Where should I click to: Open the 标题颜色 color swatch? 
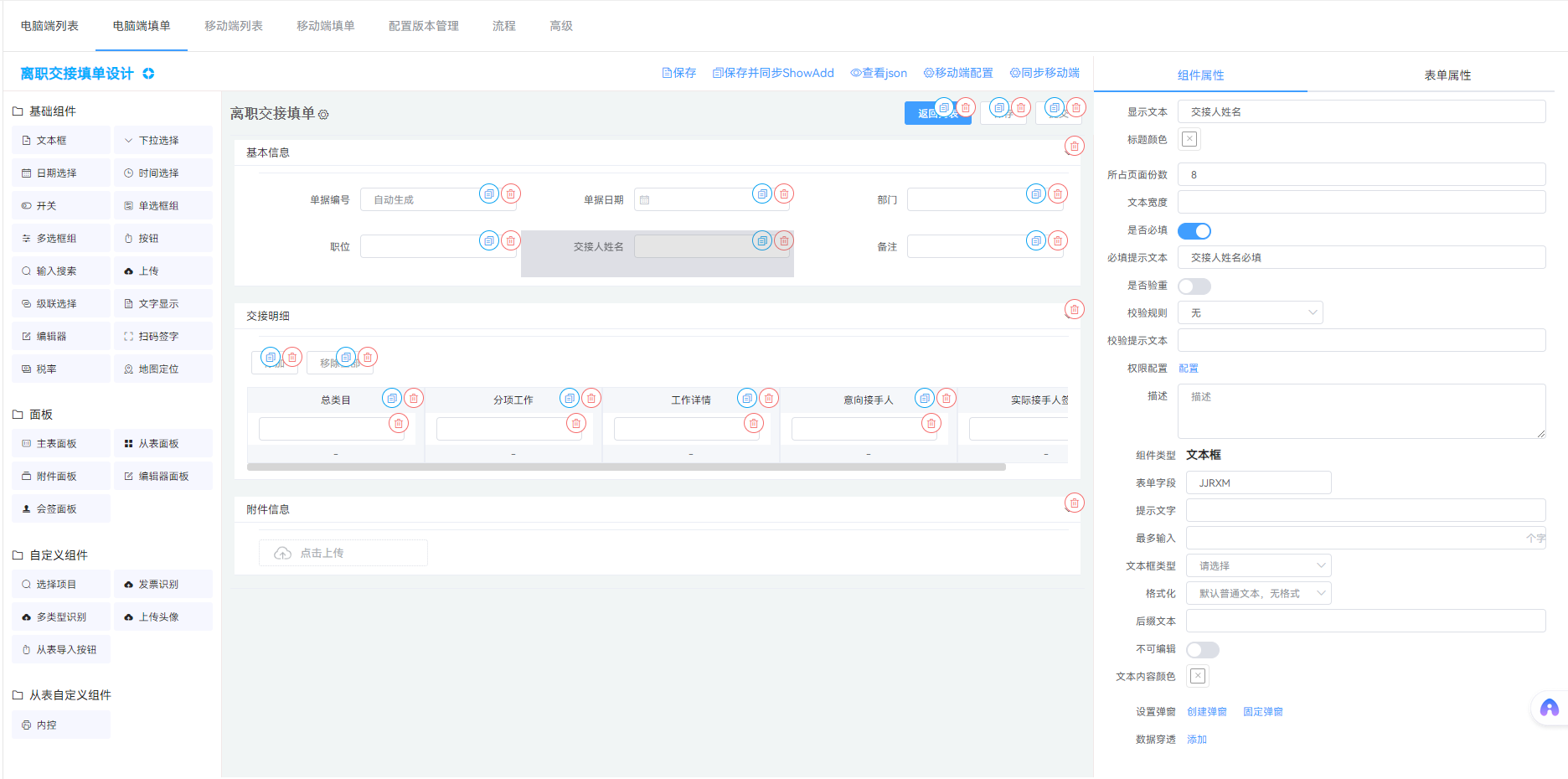(x=1189, y=139)
